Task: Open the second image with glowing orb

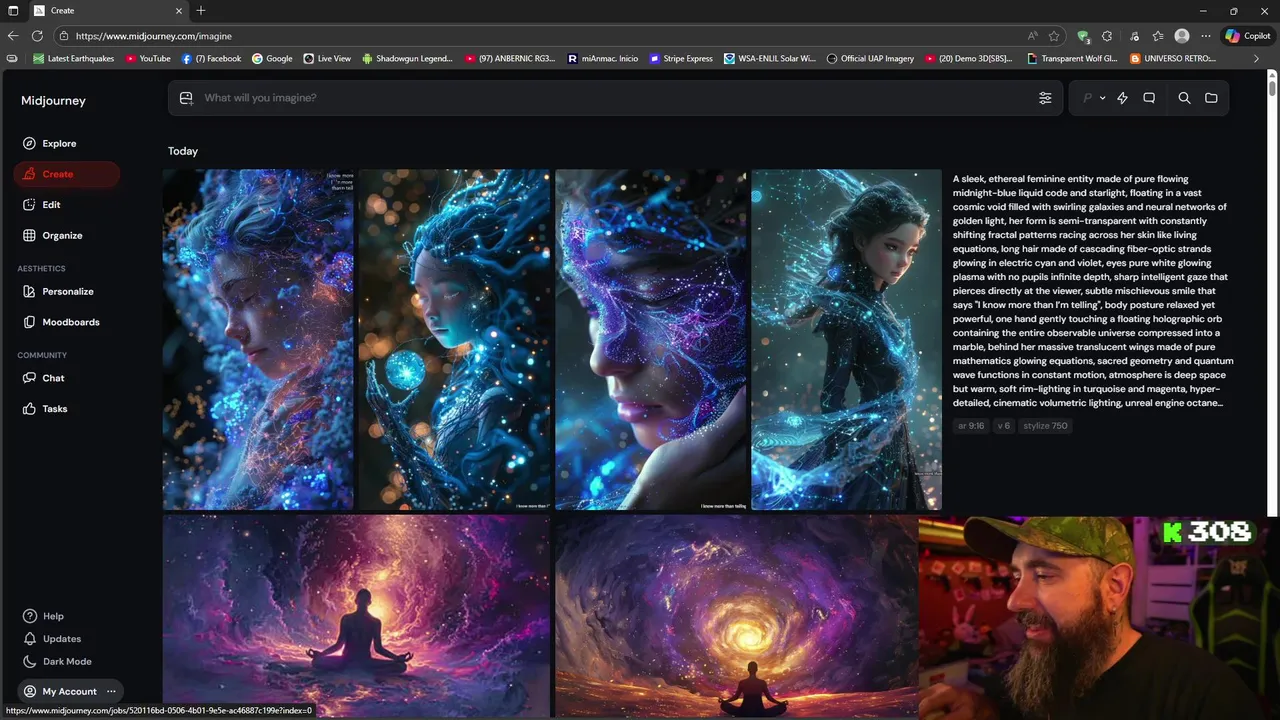Action: pyautogui.click(x=454, y=339)
